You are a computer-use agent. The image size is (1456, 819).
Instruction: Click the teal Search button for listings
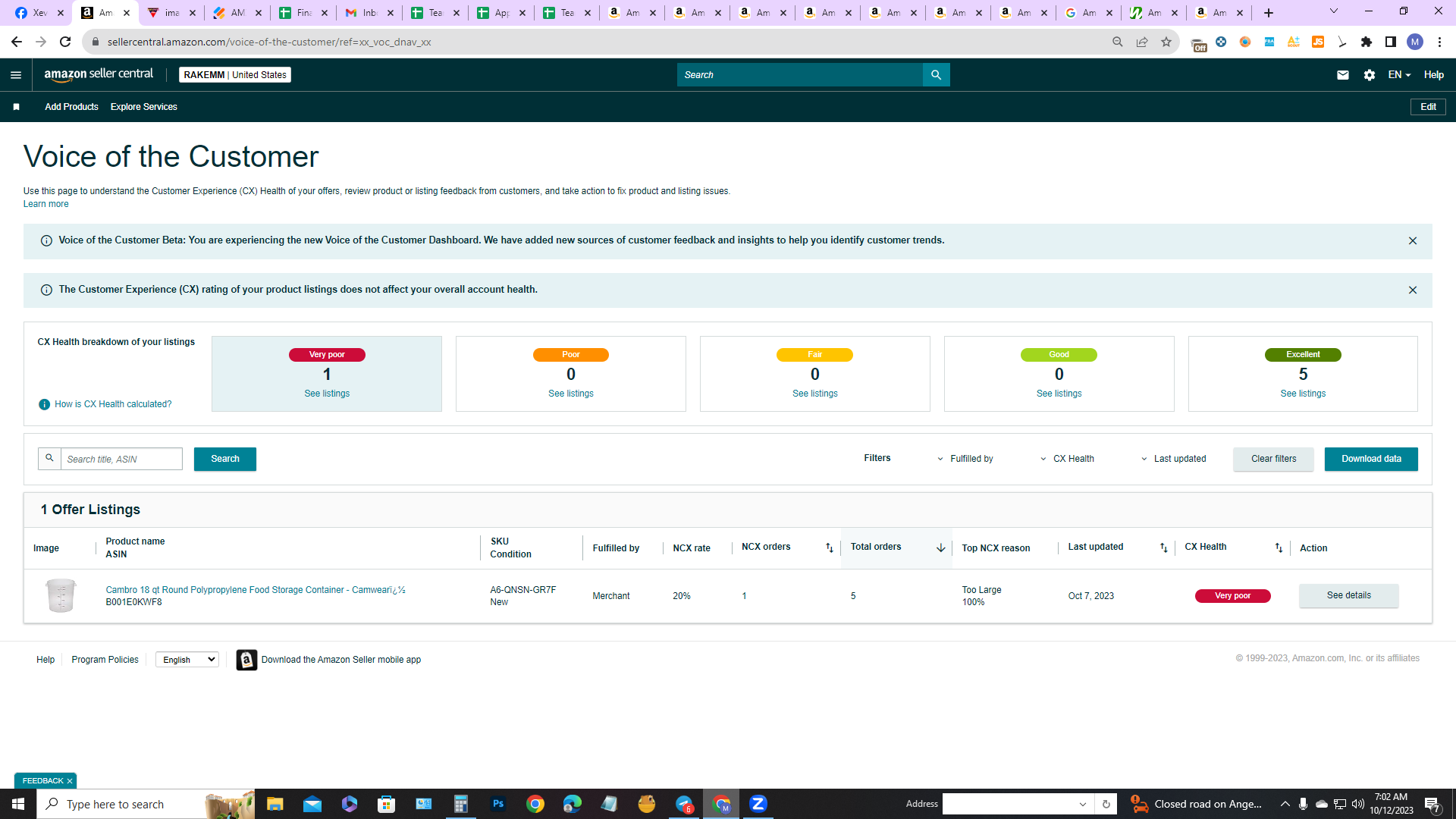coord(225,459)
